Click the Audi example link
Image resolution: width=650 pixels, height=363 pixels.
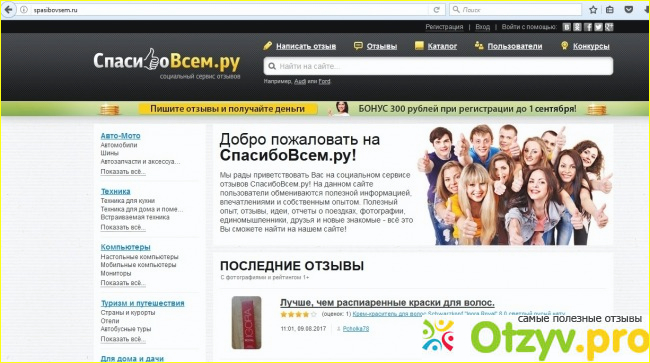tap(300, 82)
